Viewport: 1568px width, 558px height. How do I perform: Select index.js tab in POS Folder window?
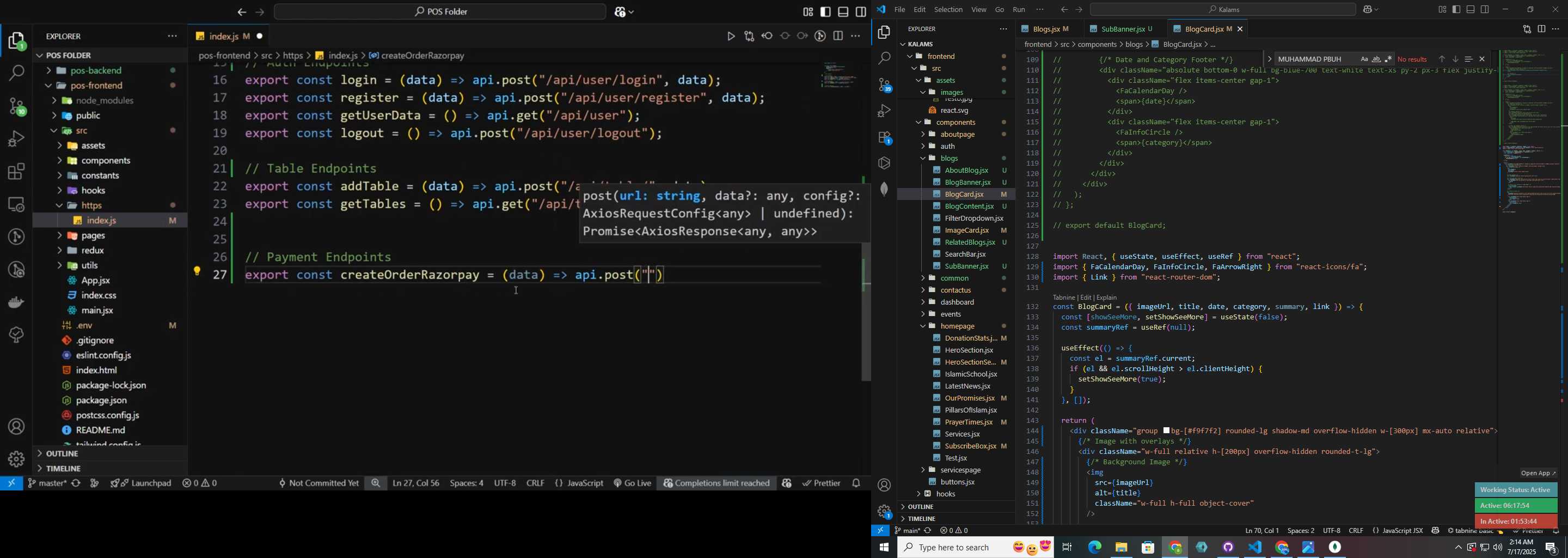228,37
